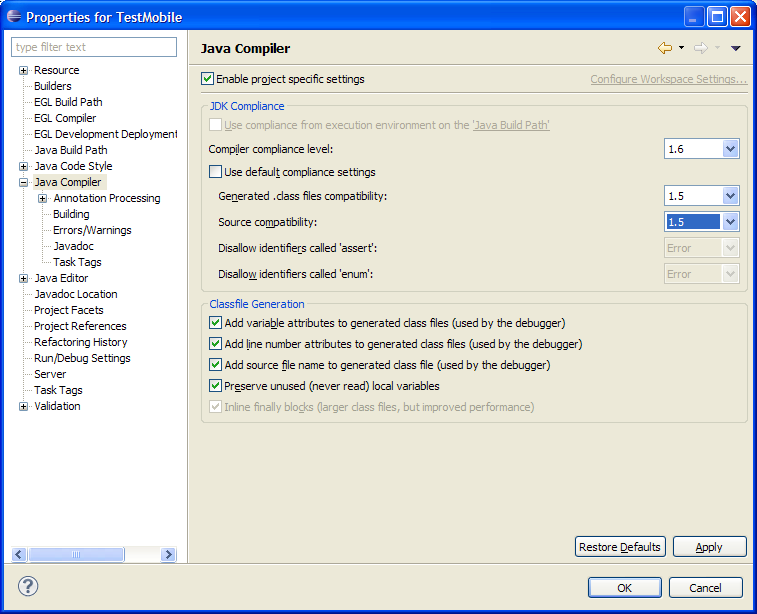Select Builders in the tree

pos(53,86)
